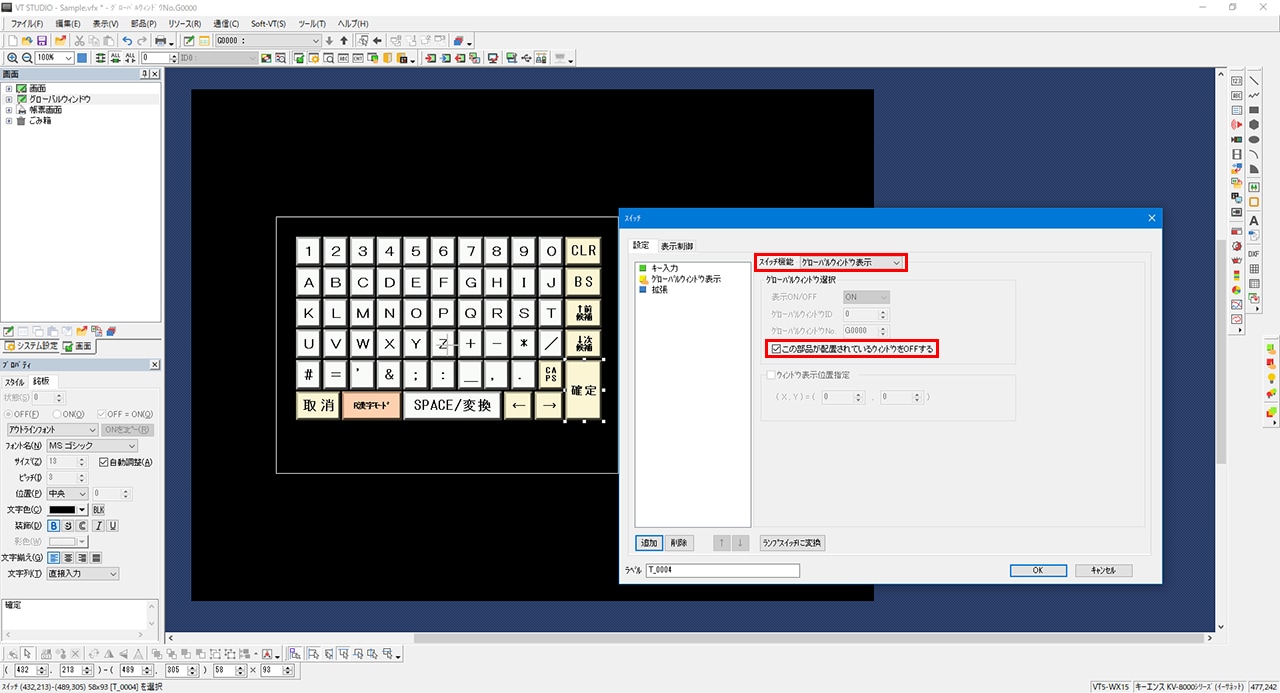Toggle the Bold decoration button

coord(53,526)
